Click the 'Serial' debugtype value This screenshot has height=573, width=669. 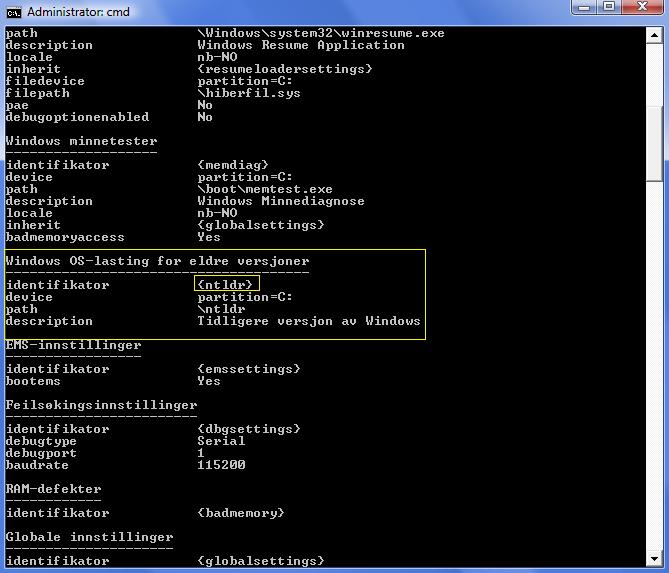pos(221,441)
